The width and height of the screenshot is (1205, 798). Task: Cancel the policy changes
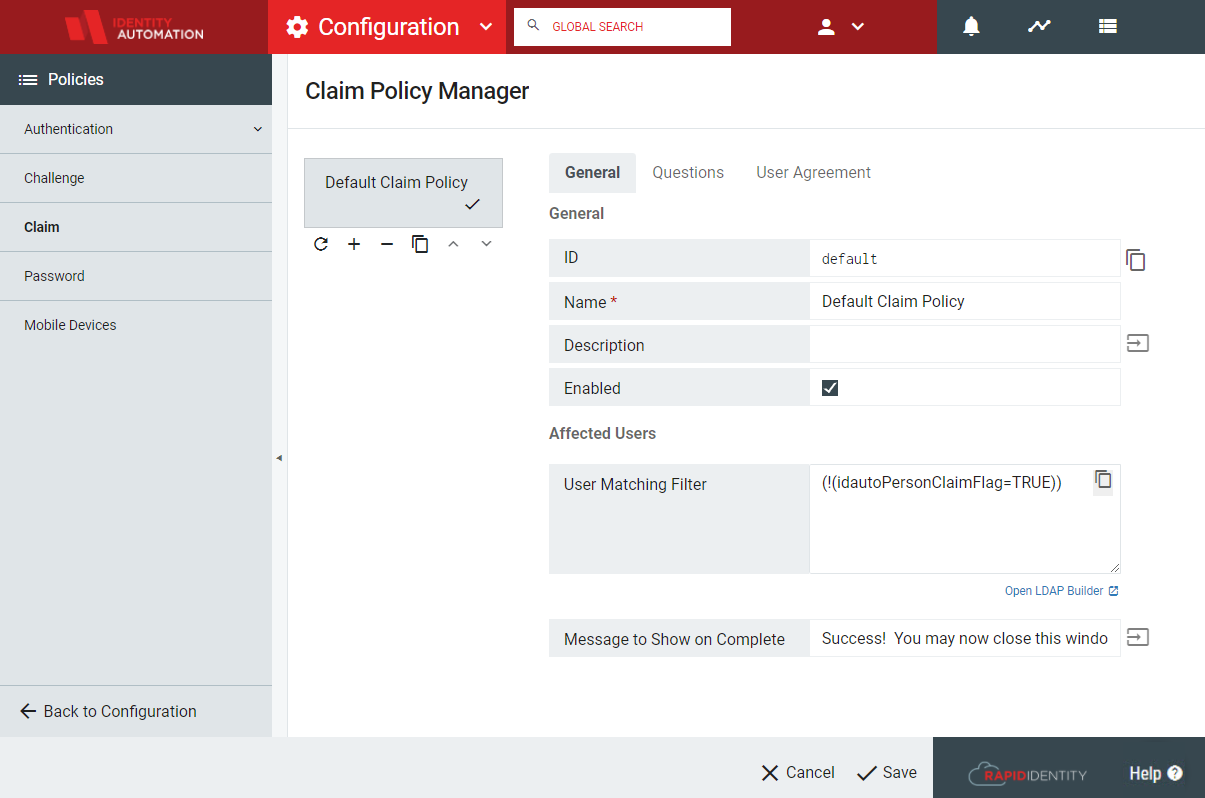(798, 772)
